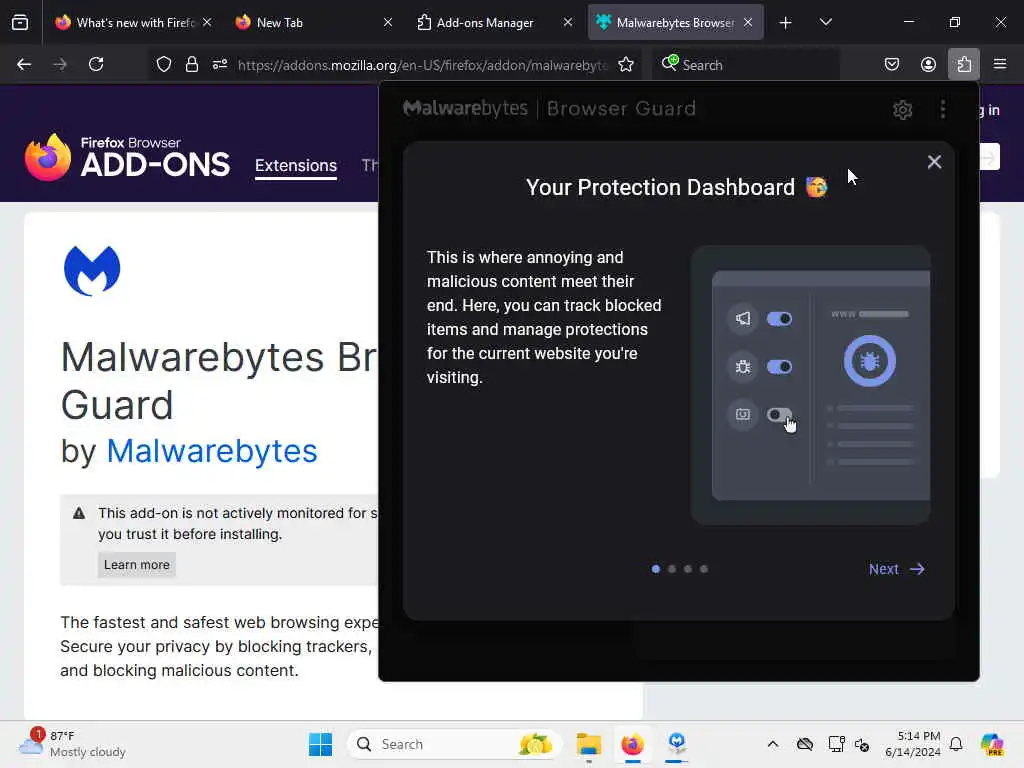
Task: Click the tracking protection shield icon
Action: pos(164,64)
